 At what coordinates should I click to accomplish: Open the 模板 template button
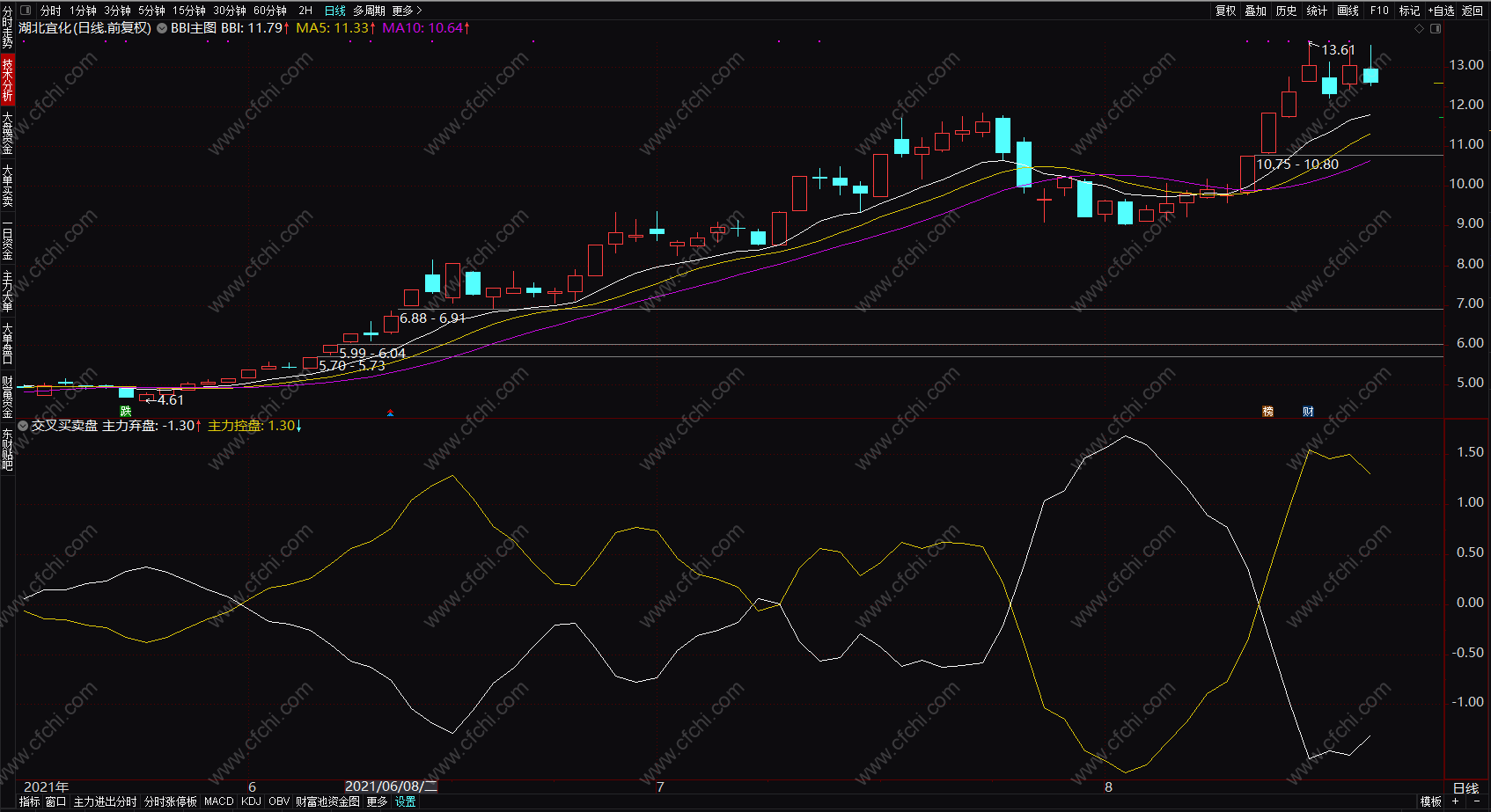coord(1430,801)
